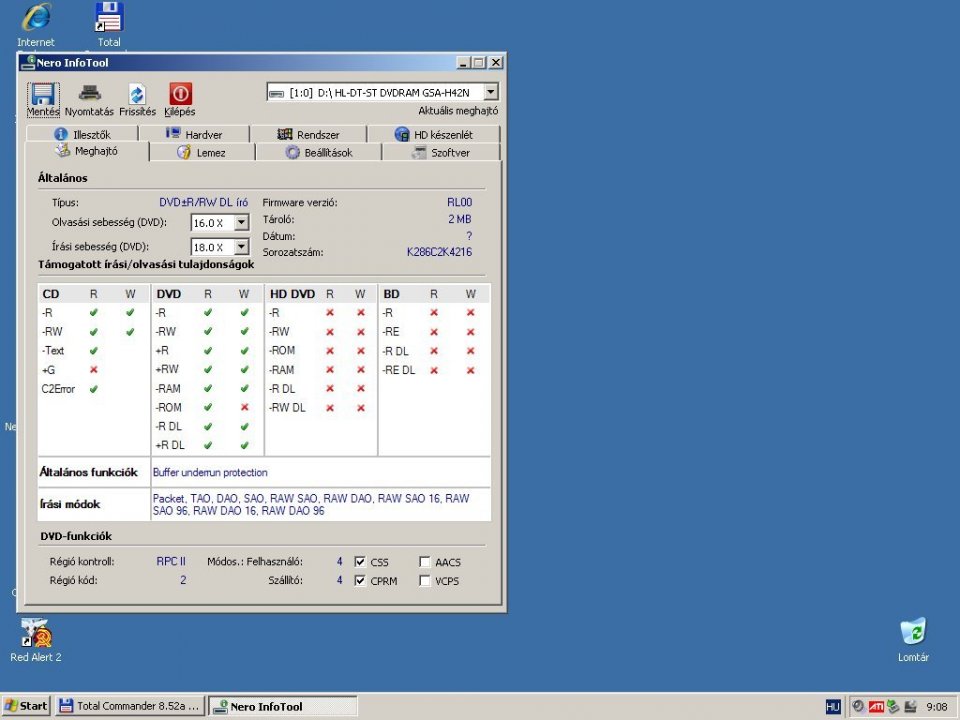Click the serial number K286C2K4216
Screen dimensions: 960x720
click(439, 252)
